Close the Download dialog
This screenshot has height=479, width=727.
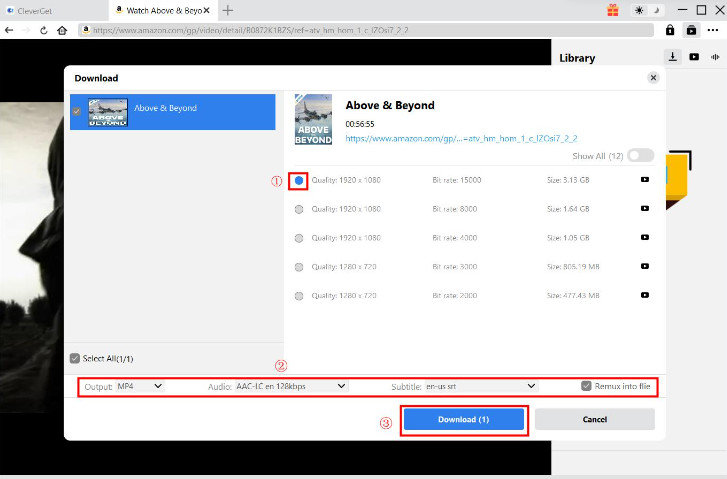[x=653, y=77]
